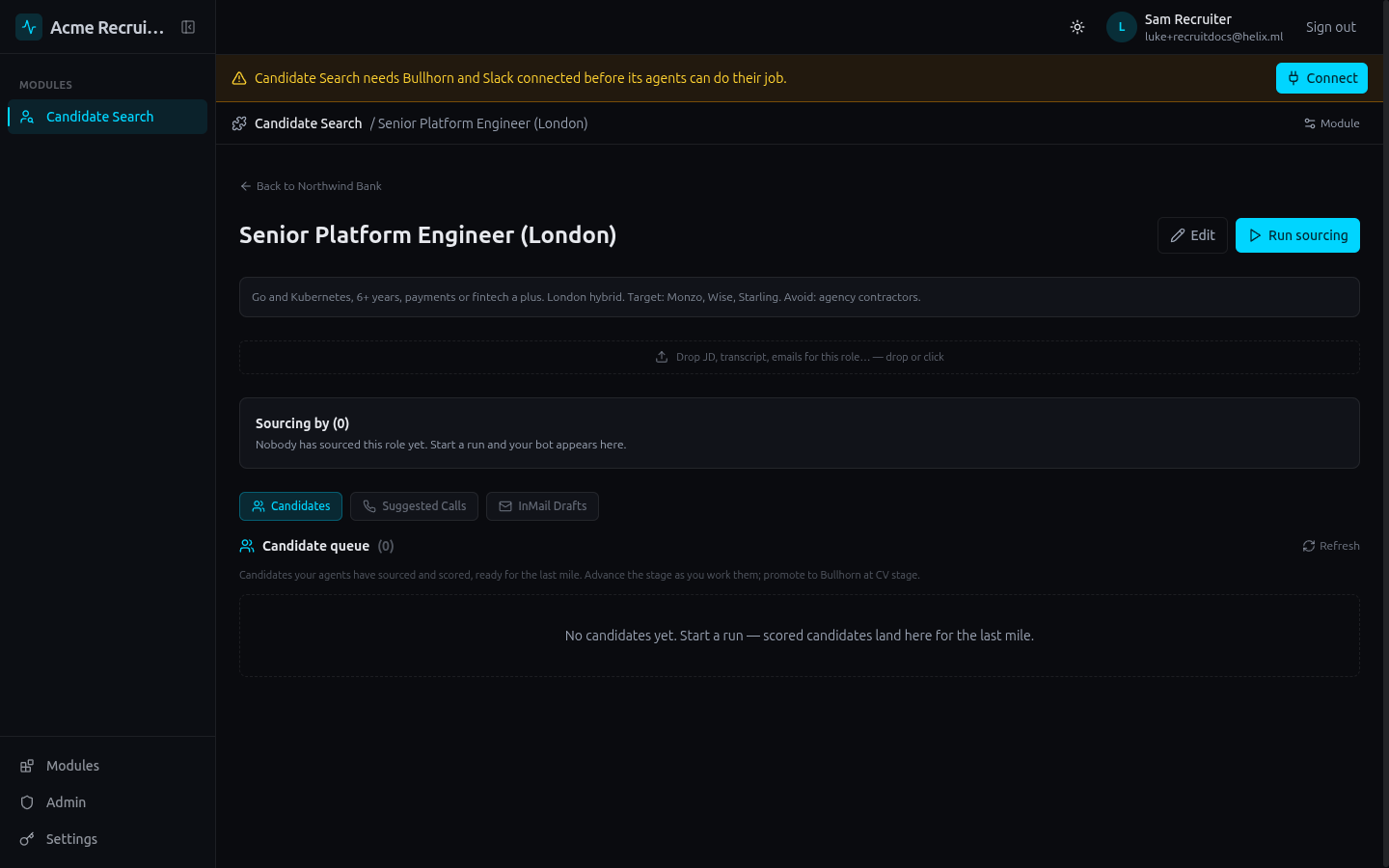Open Candidate Search in sidebar

107,117
